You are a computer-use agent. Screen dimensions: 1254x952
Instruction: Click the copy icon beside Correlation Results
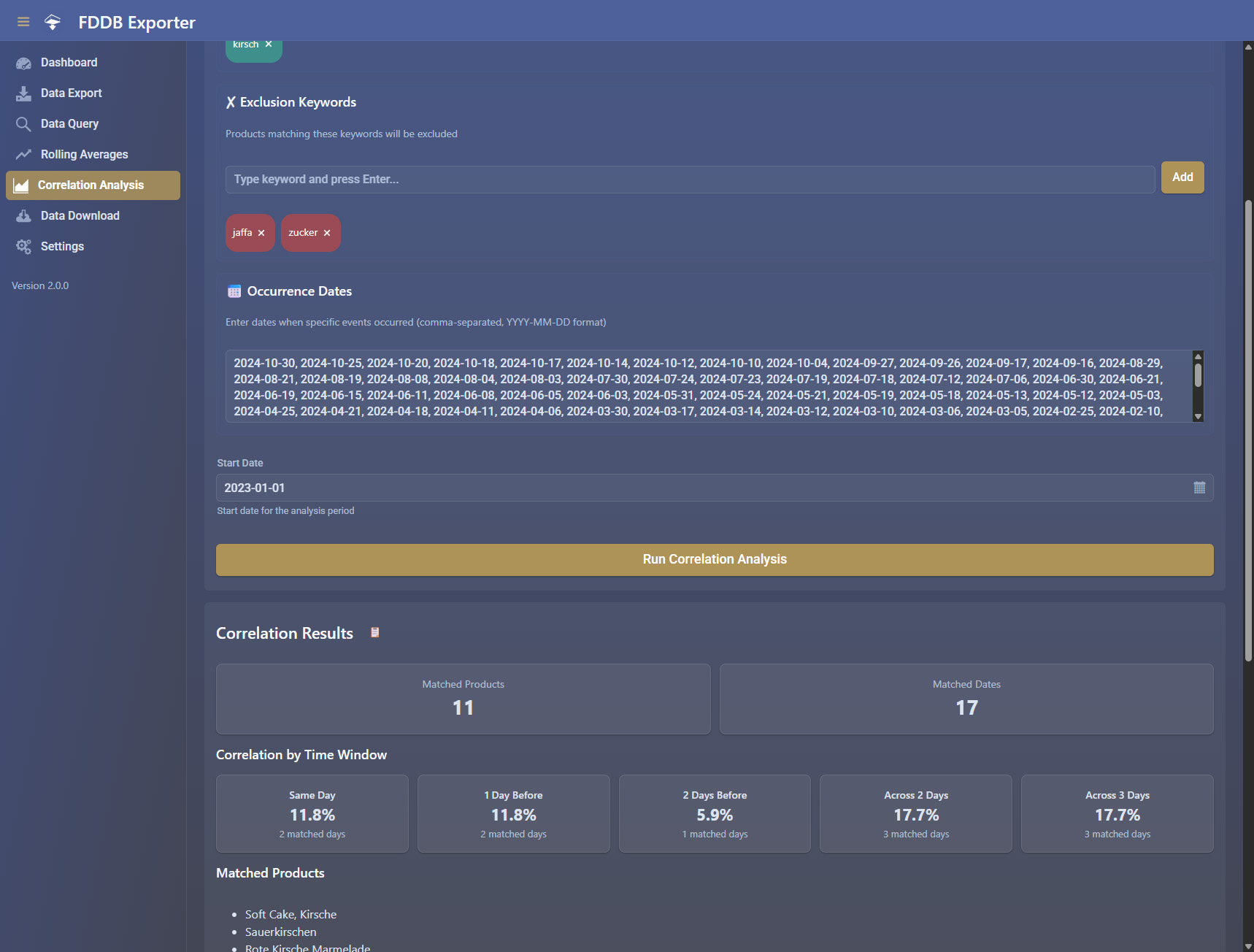(374, 633)
